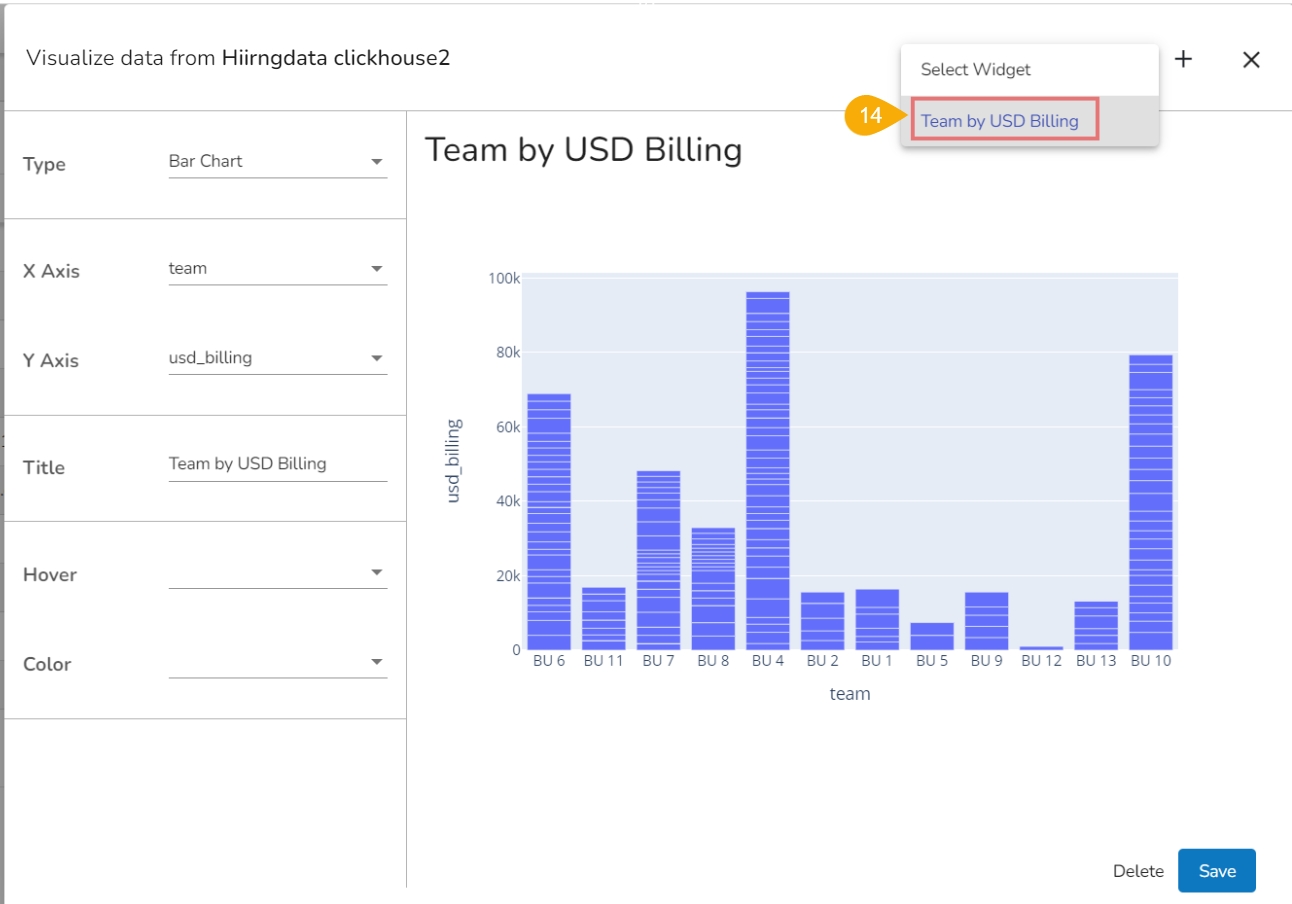Click the team x-axis label under chart

pos(849,694)
